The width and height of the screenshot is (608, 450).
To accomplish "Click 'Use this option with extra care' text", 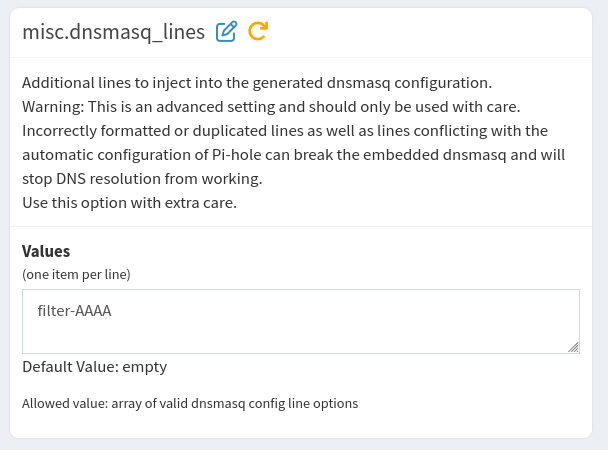I will [130, 203].
